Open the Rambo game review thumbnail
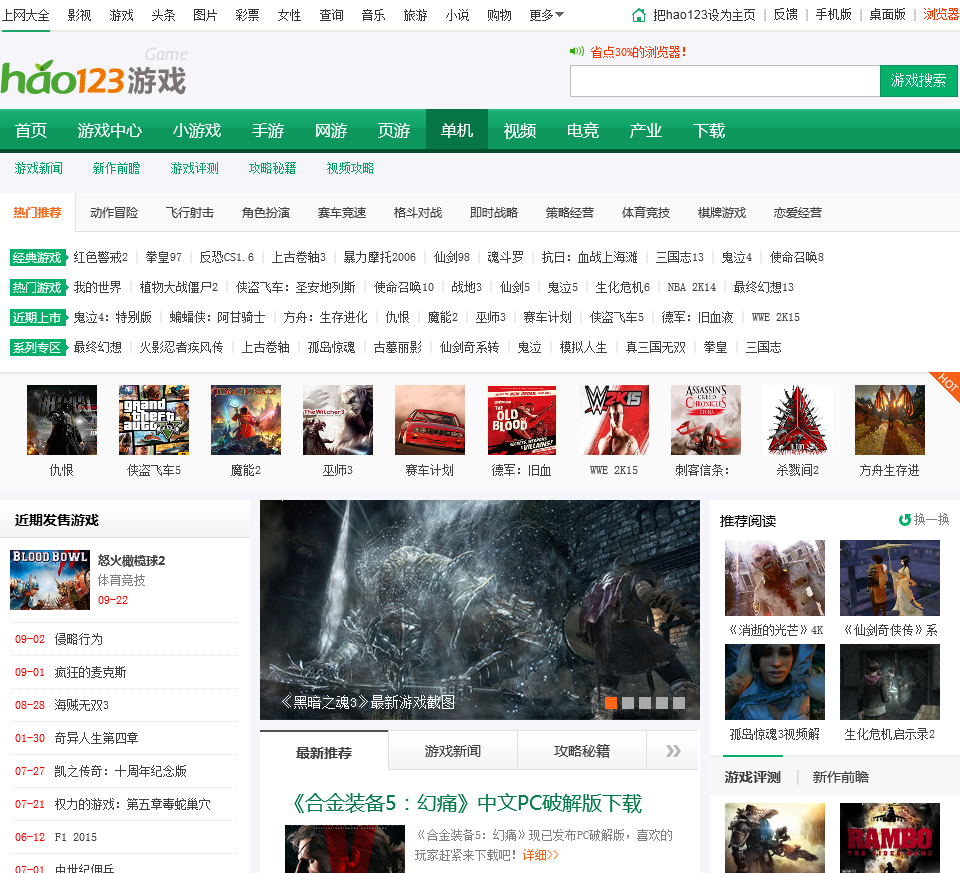The width and height of the screenshot is (960, 873). [890, 837]
